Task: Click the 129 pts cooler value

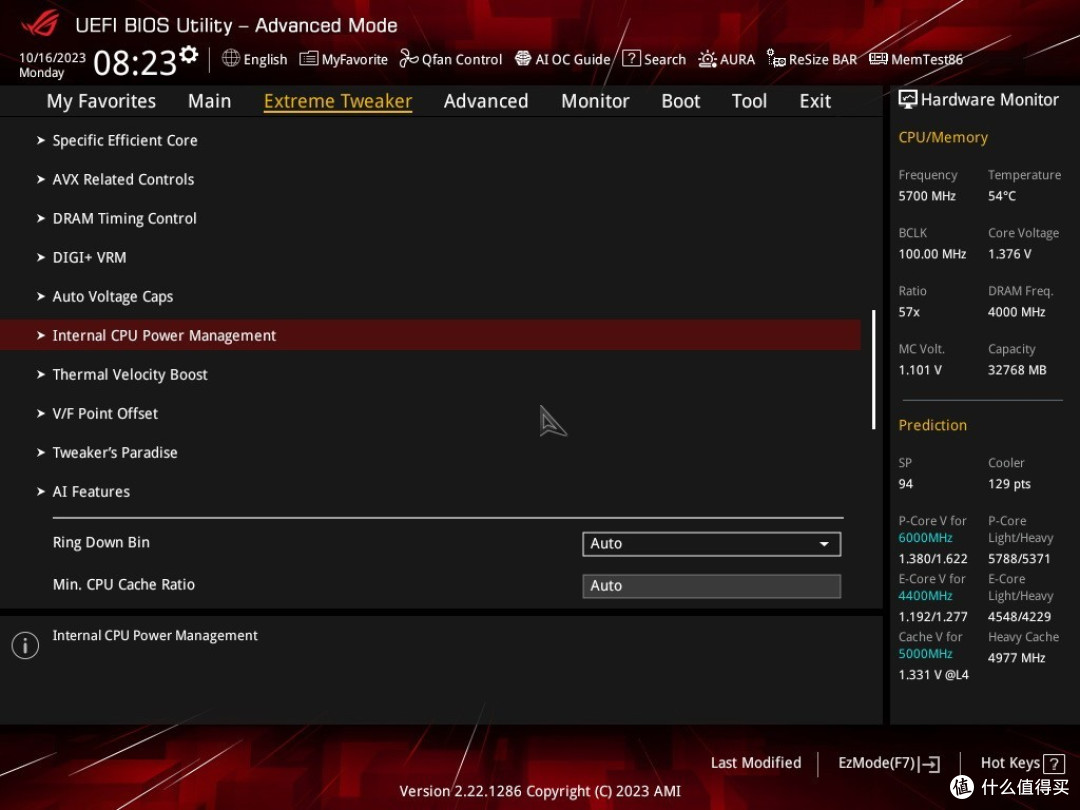Action: coord(1009,484)
